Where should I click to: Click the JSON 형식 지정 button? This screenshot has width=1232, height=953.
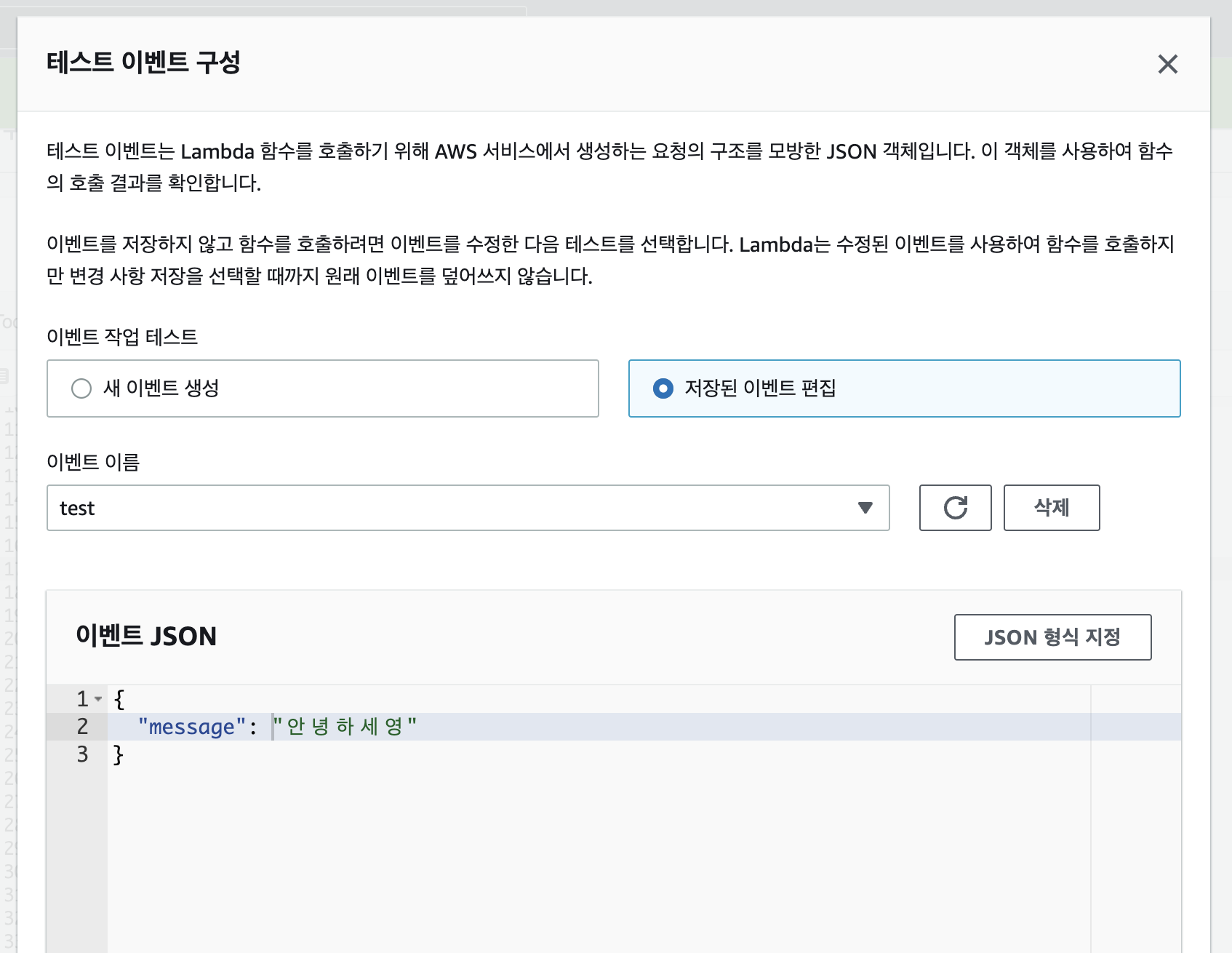point(1052,637)
